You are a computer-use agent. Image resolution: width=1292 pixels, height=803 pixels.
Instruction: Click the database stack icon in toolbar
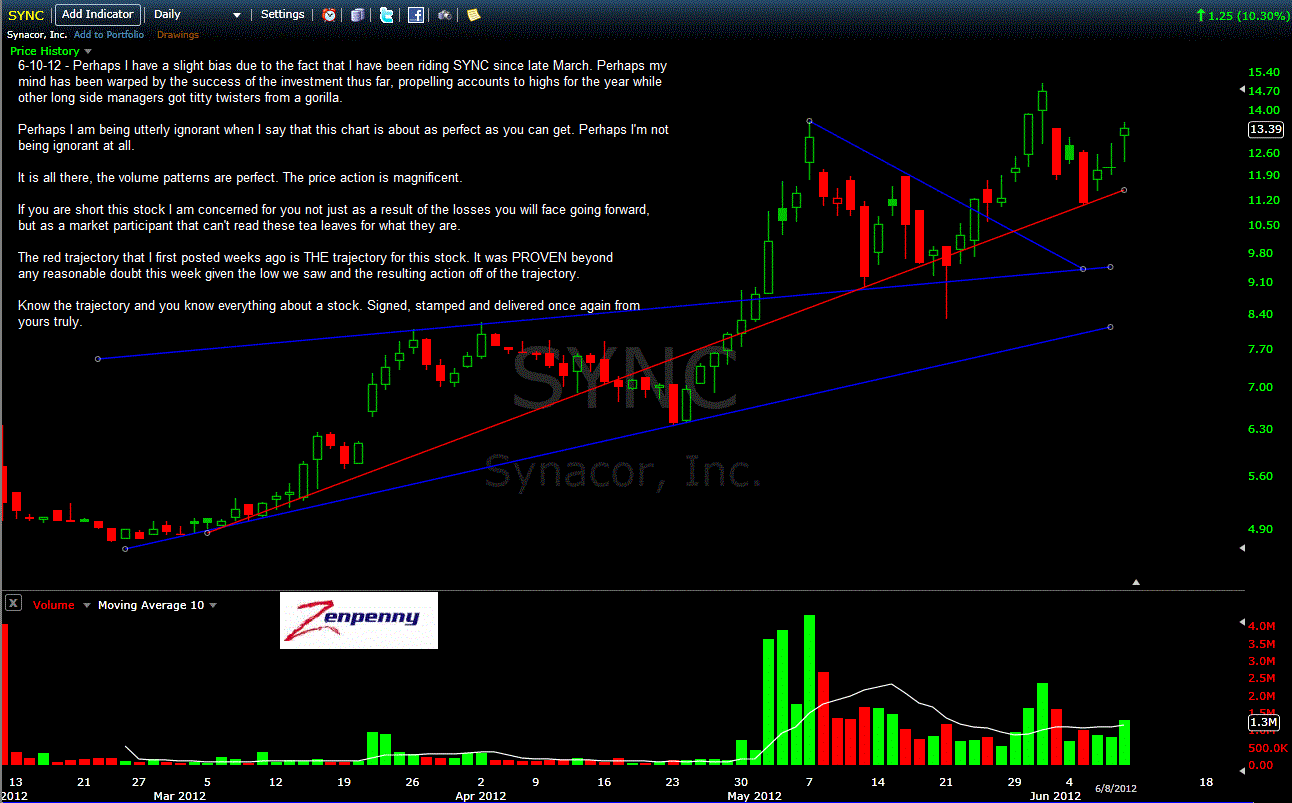358,15
